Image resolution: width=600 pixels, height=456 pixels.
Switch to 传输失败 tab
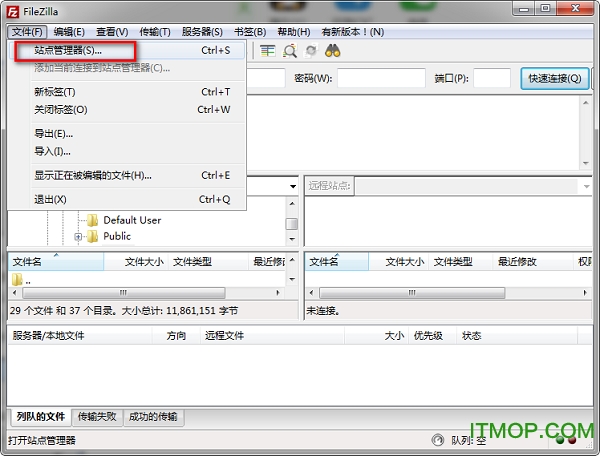pyautogui.click(x=97, y=417)
